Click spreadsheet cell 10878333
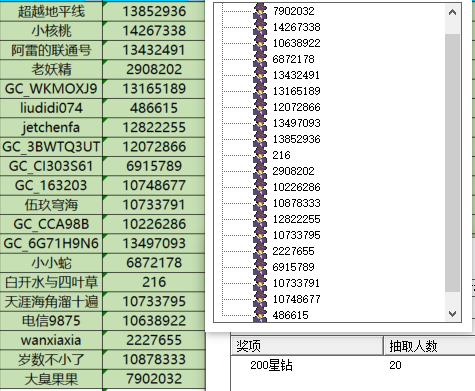The width and height of the screenshot is (475, 391). (x=154, y=359)
